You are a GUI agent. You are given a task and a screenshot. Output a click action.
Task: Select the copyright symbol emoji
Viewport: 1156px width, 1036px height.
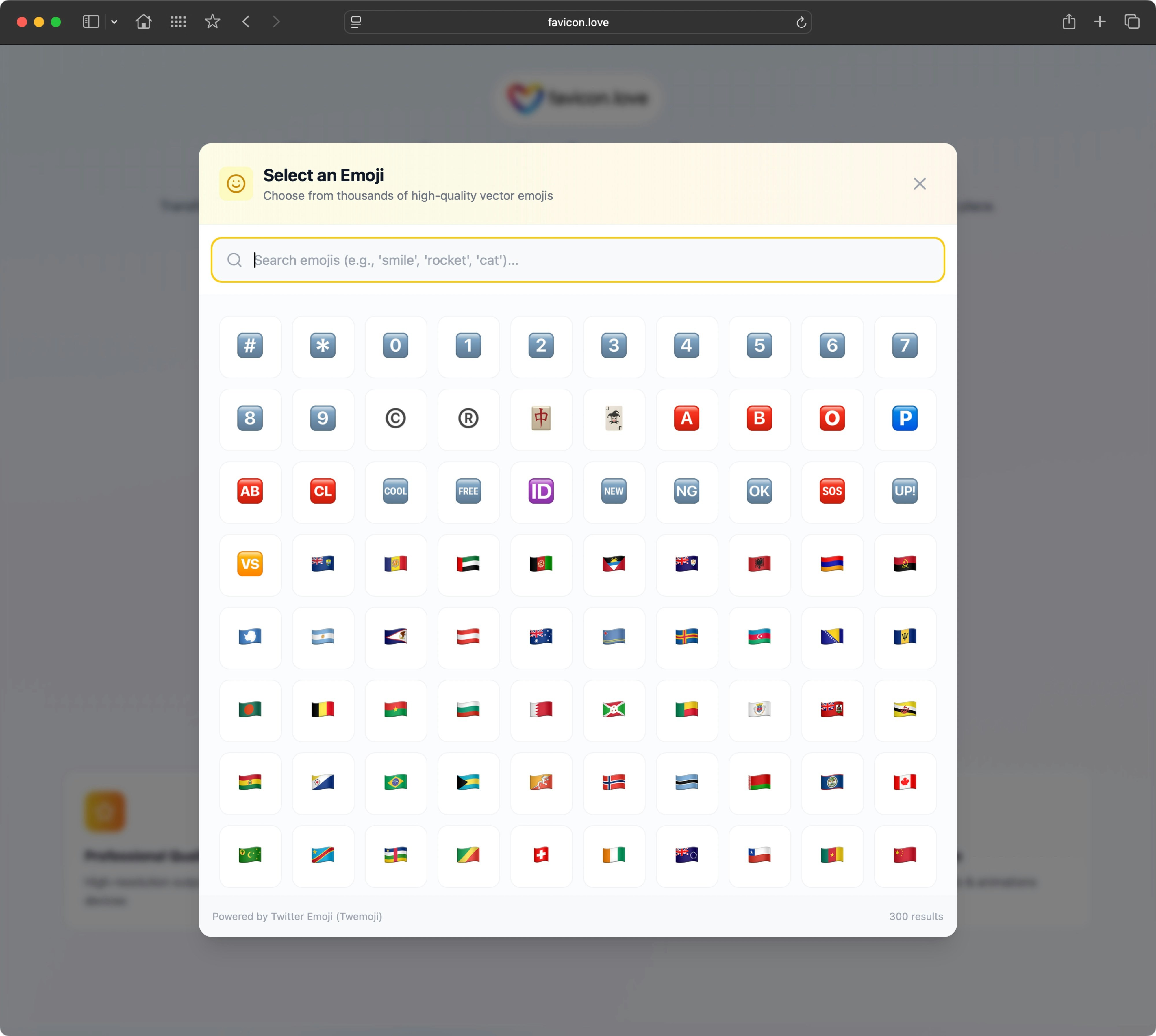point(396,419)
